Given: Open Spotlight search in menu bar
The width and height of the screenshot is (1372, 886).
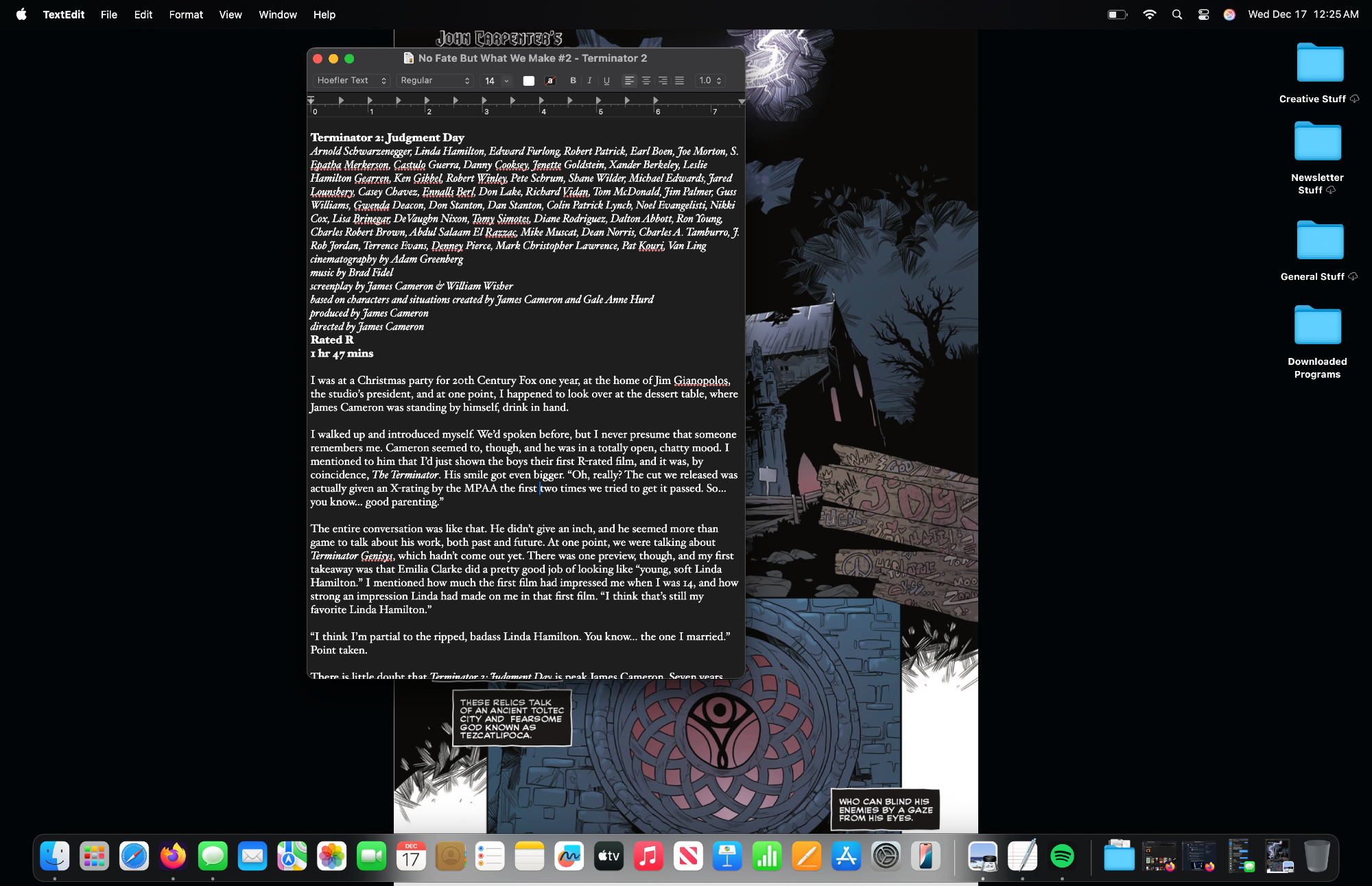Looking at the screenshot, I should click(x=1177, y=14).
